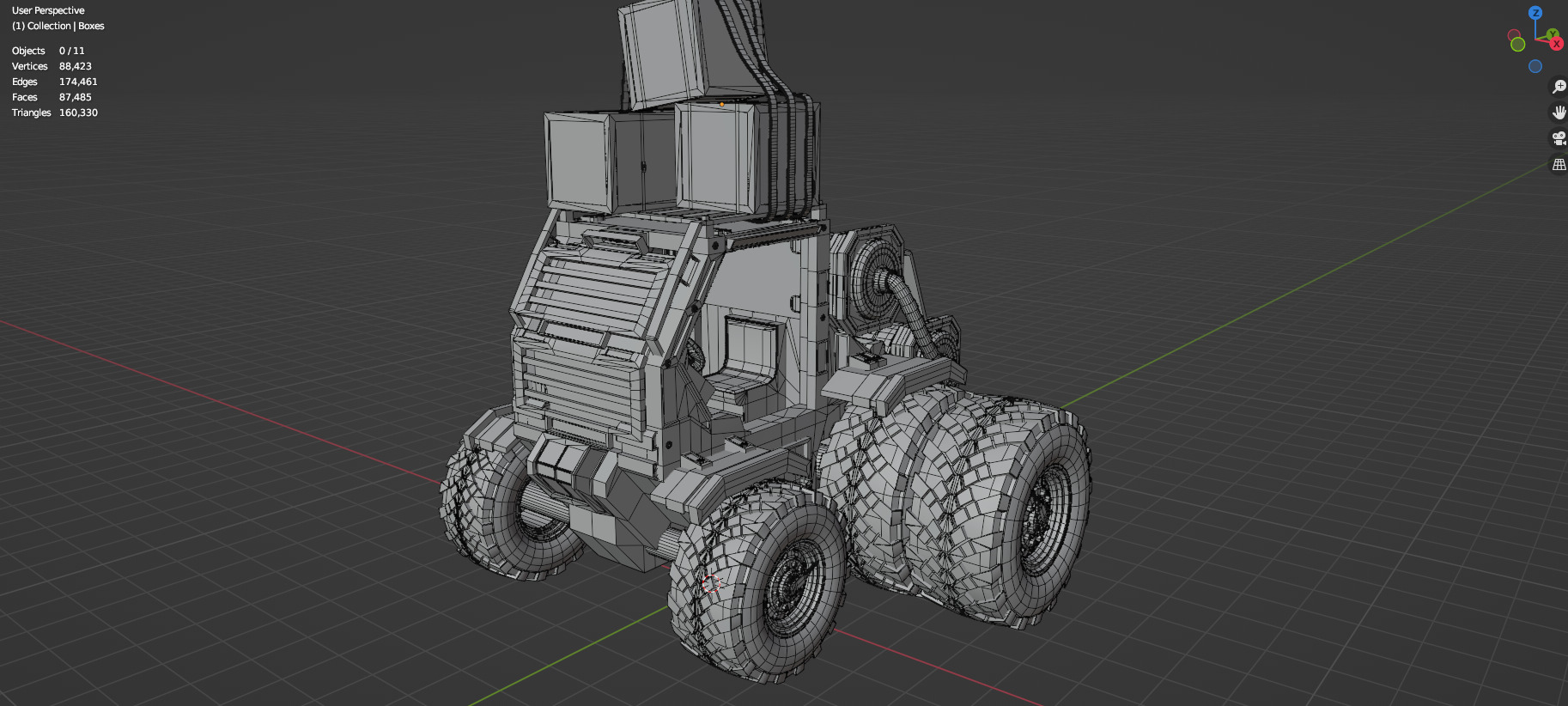The width and height of the screenshot is (1568, 706).
Task: Switch perspective/orthographic with the grid icon
Action: click(x=1559, y=164)
